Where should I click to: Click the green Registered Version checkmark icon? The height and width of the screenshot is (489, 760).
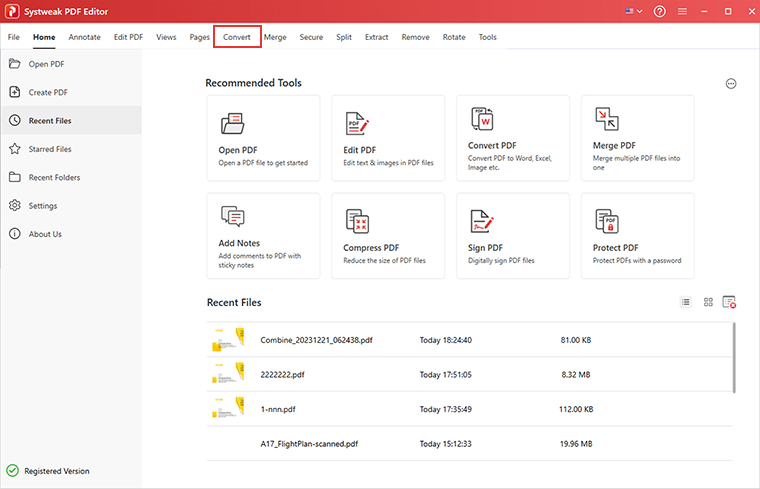(x=13, y=471)
